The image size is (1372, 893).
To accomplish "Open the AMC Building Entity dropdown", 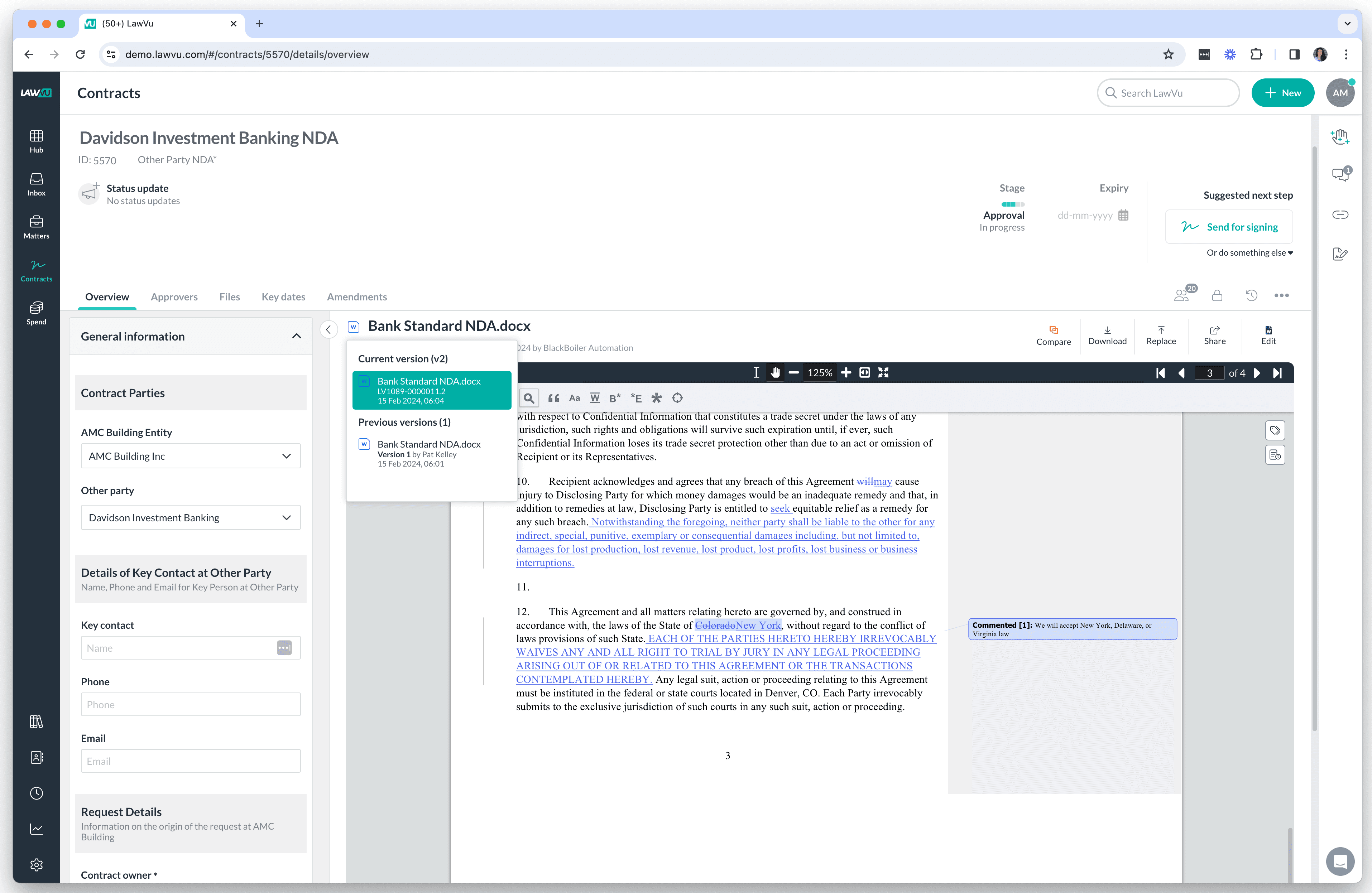I will click(191, 456).
